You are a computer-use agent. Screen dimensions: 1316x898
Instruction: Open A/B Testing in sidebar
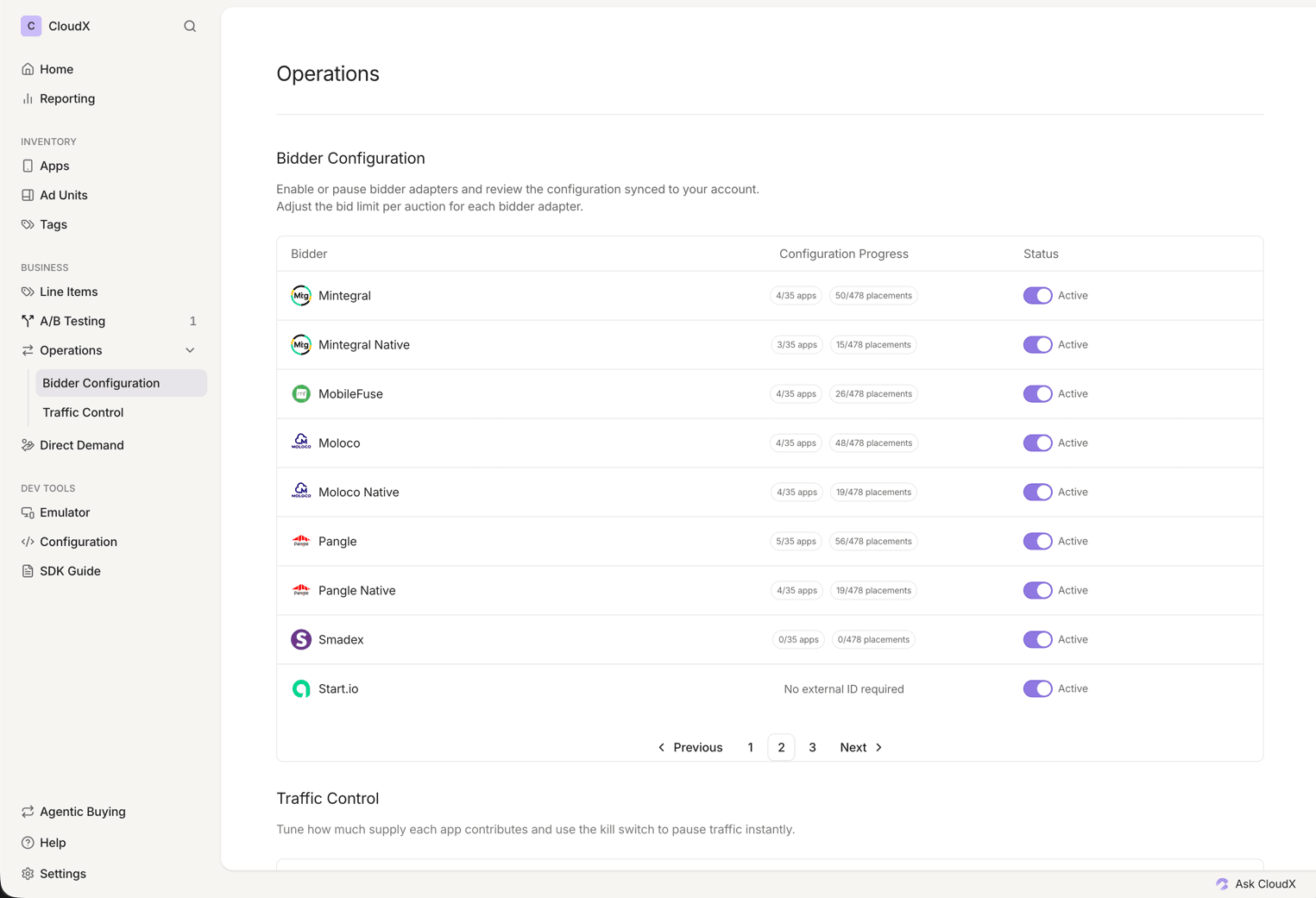[x=110, y=321]
